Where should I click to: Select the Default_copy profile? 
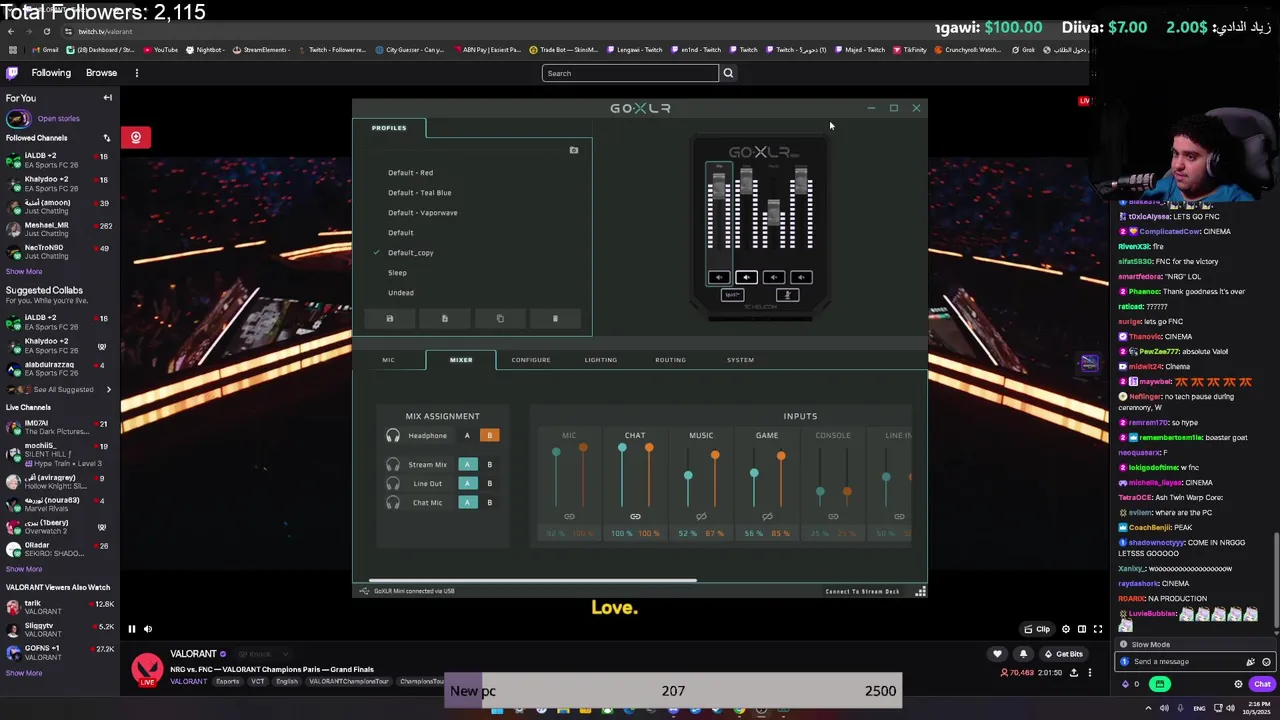point(410,253)
